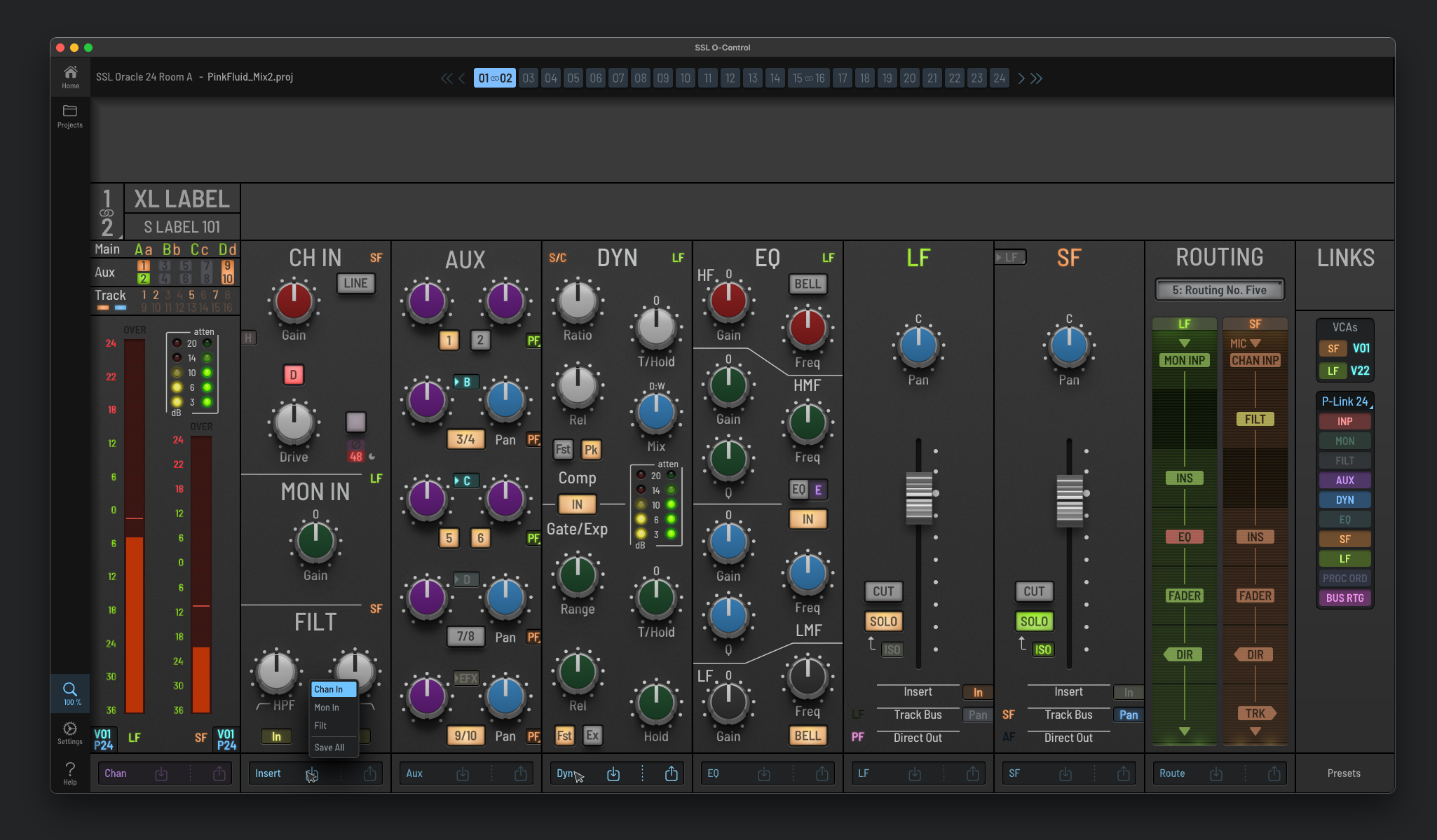The width and height of the screenshot is (1437, 840).
Task: Click Chan preset save/share icon
Action: pos(219,773)
